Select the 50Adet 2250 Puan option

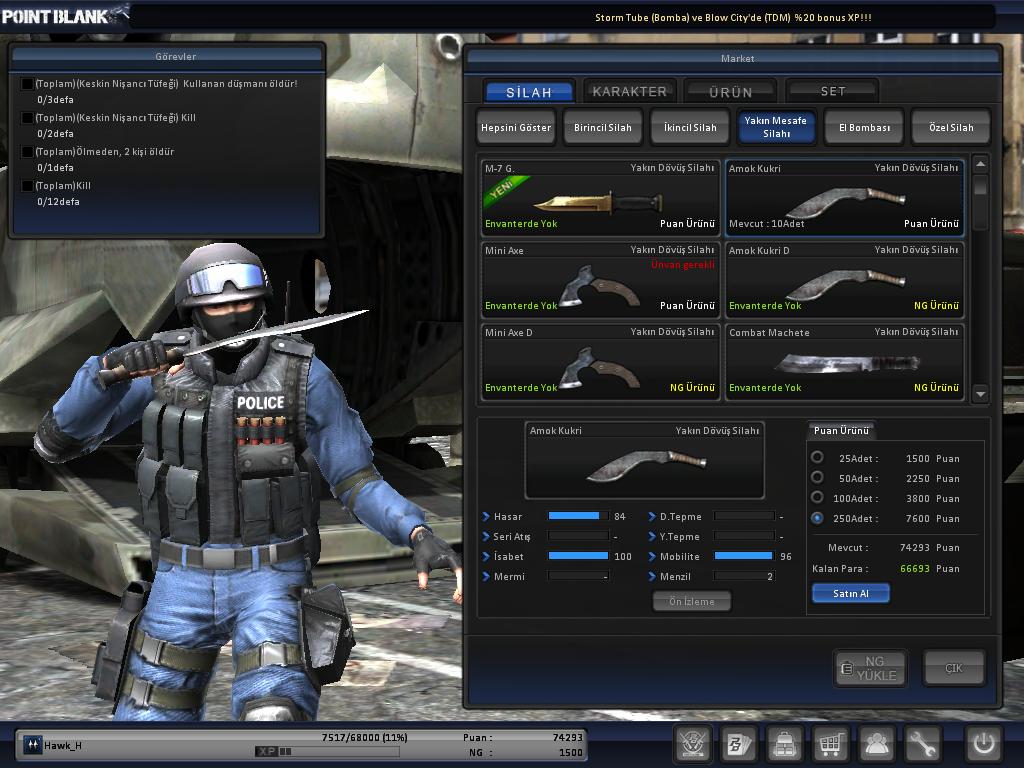click(x=817, y=478)
